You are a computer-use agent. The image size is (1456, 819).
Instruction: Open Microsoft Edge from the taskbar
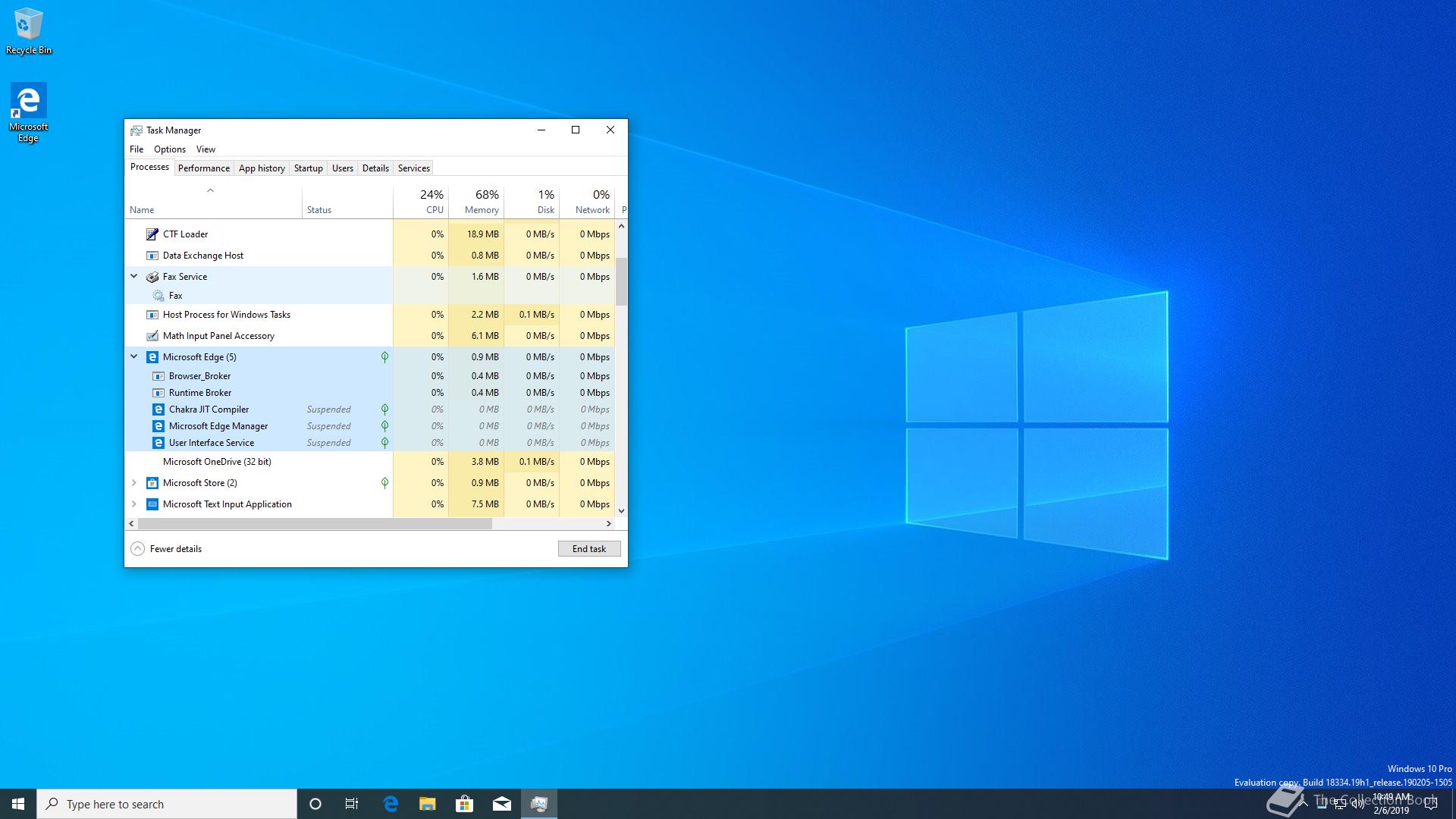tap(391, 804)
